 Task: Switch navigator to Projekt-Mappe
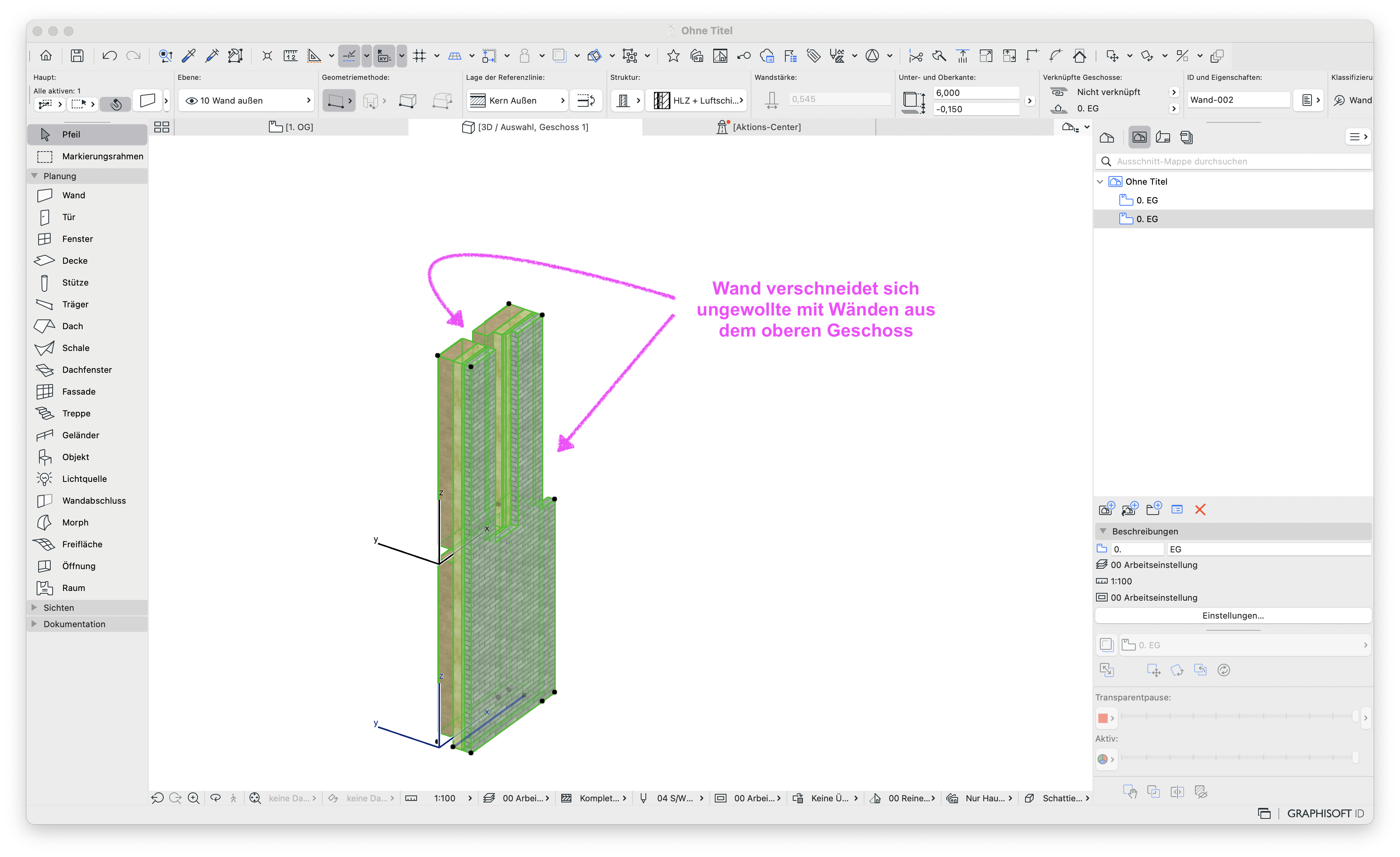click(x=1107, y=137)
